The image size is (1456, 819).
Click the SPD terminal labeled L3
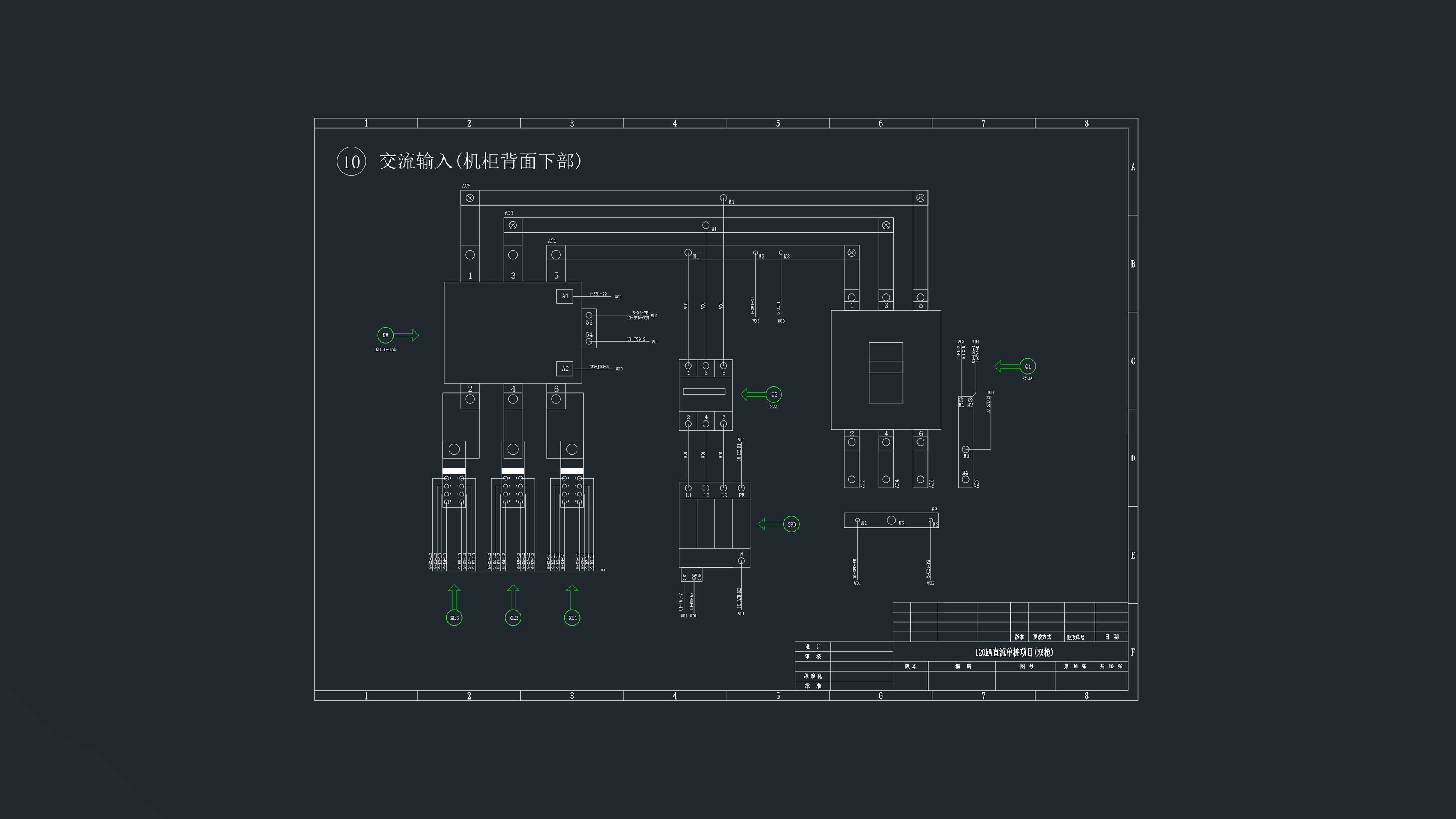723,488
